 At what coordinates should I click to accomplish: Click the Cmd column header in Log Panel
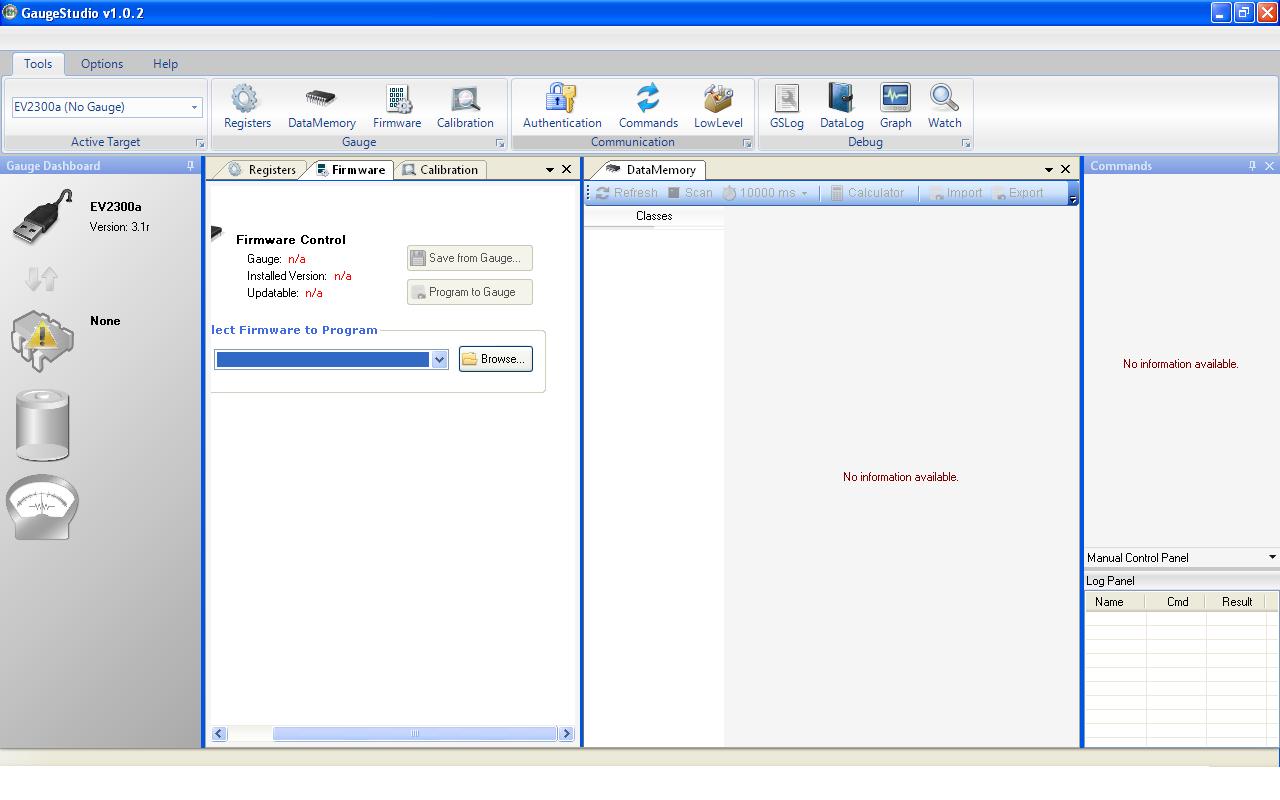tap(1177, 602)
